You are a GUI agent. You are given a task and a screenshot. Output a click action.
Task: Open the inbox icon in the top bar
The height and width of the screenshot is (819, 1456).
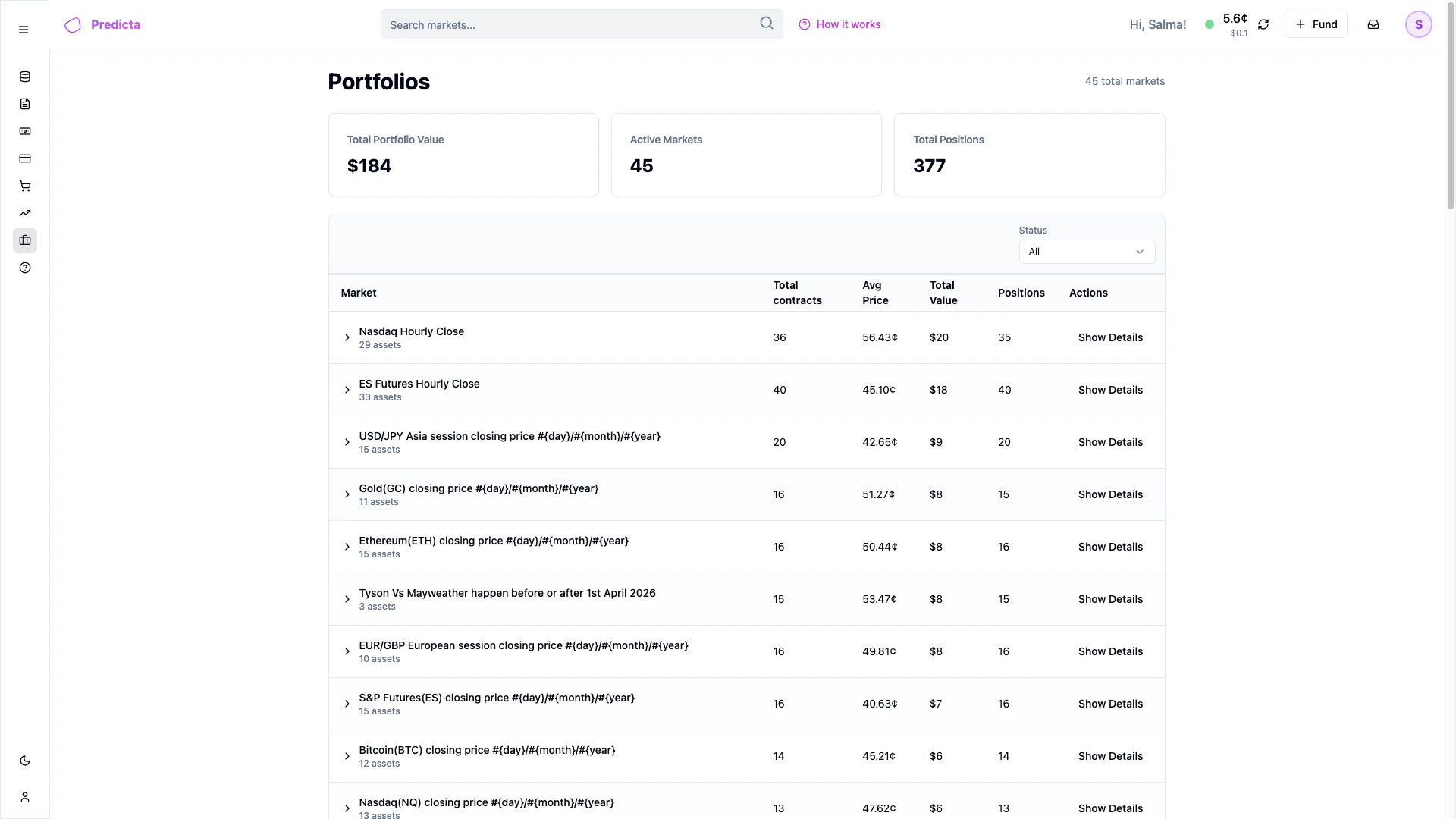(1373, 24)
